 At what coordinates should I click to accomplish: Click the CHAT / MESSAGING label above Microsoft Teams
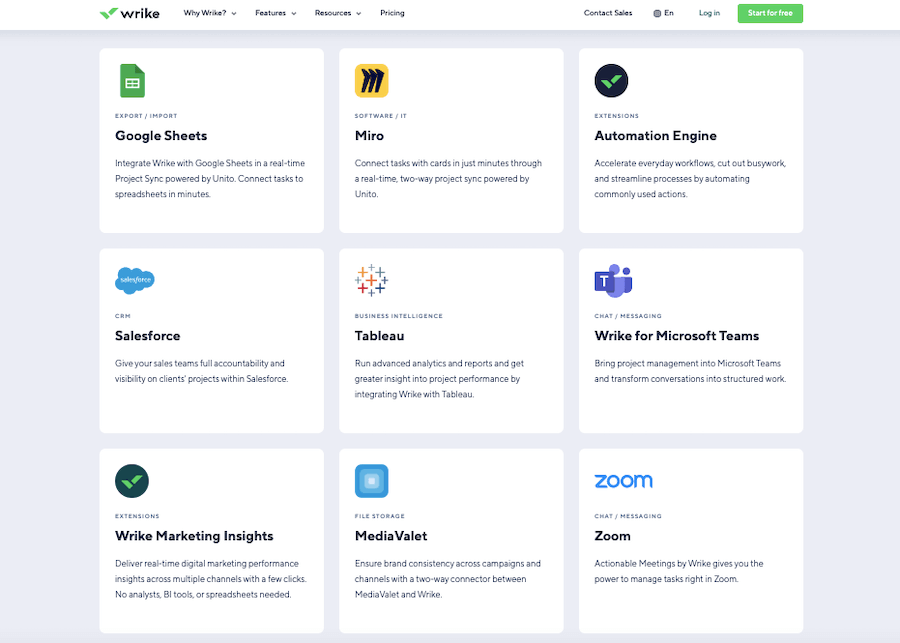pos(628,316)
